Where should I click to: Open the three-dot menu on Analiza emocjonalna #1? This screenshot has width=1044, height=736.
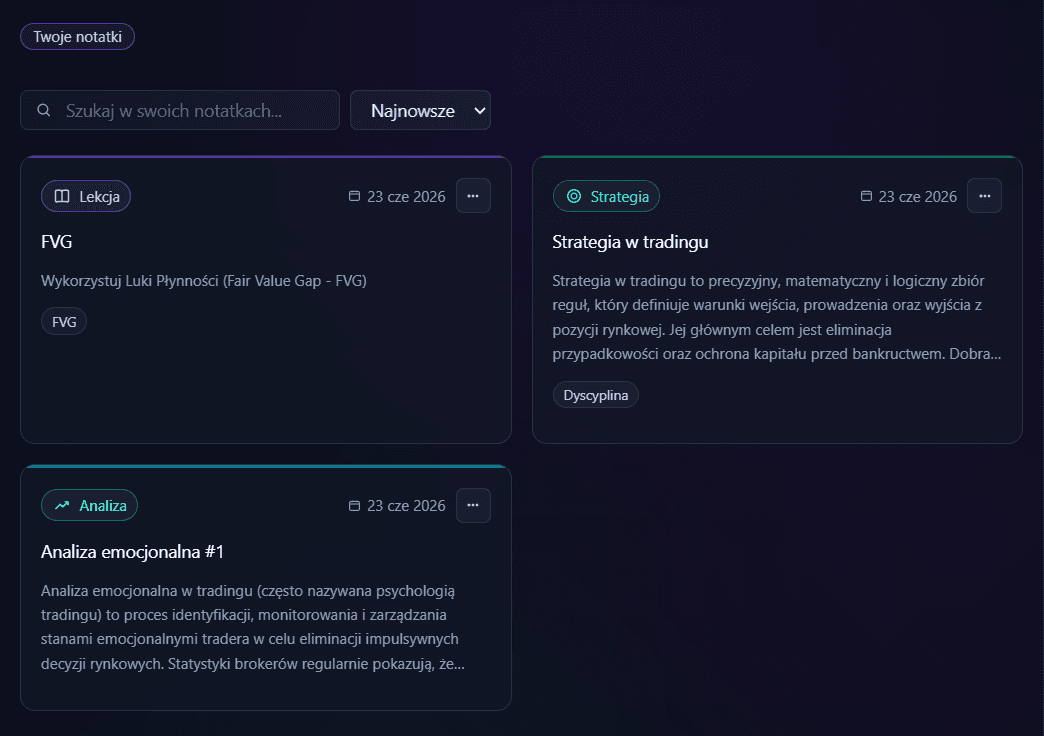pyautogui.click(x=473, y=506)
